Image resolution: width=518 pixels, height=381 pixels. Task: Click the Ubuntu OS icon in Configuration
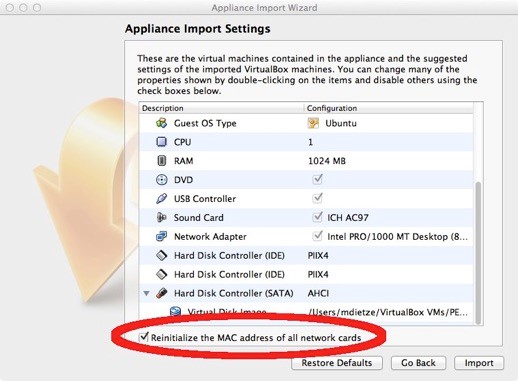313,123
